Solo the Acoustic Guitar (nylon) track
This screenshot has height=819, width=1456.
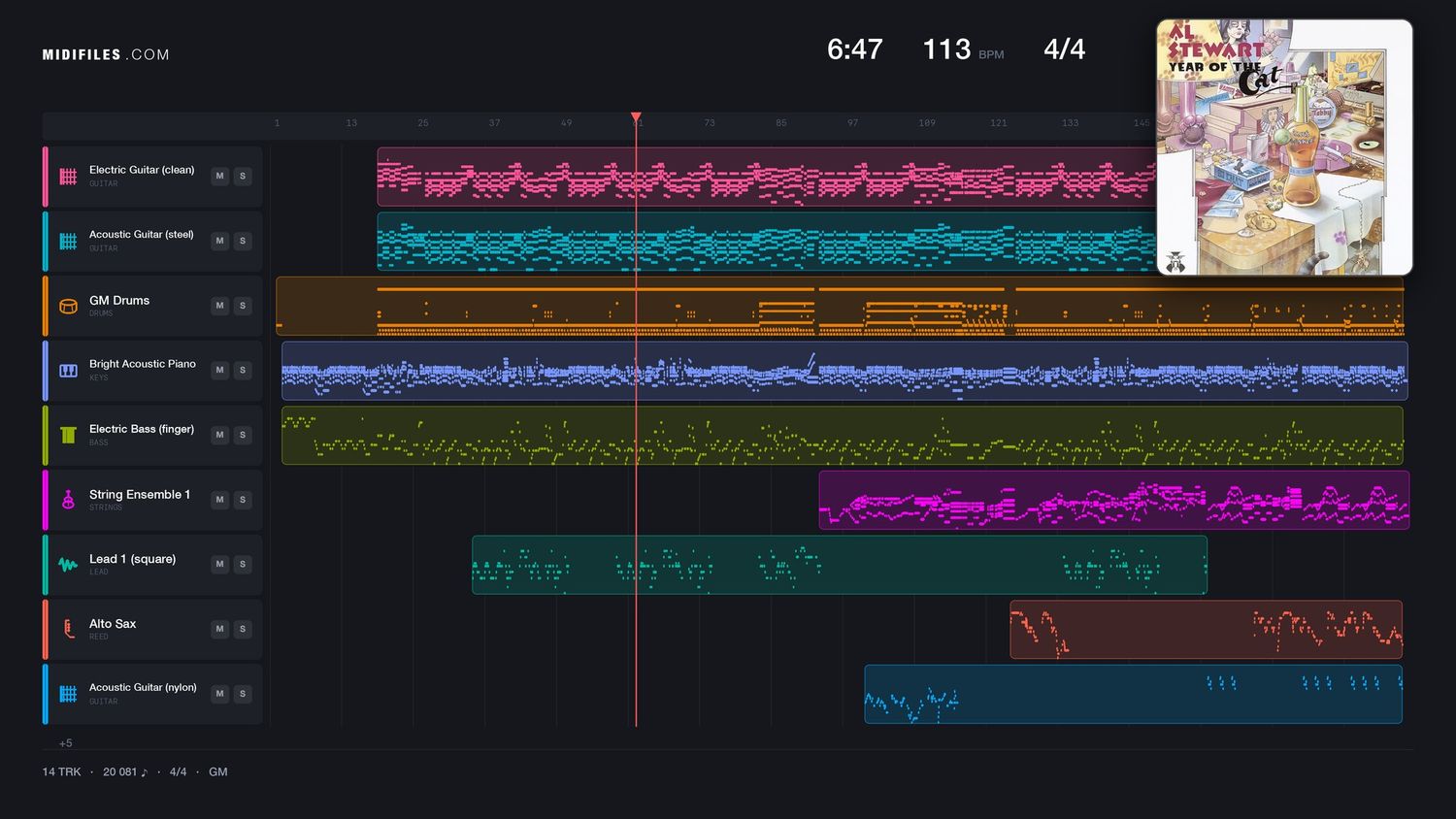click(243, 694)
